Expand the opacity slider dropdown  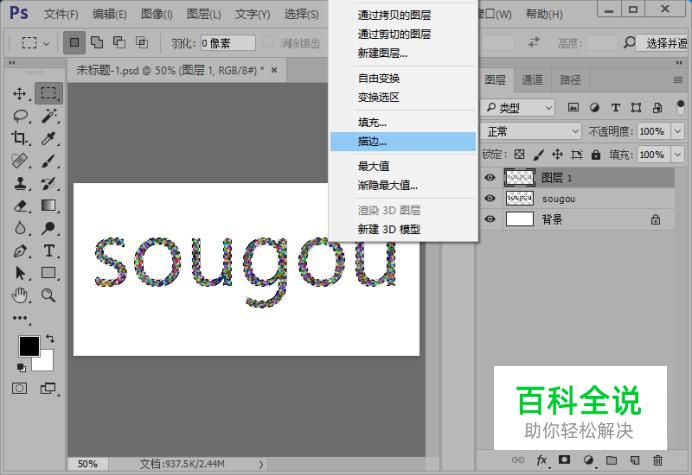click(678, 131)
